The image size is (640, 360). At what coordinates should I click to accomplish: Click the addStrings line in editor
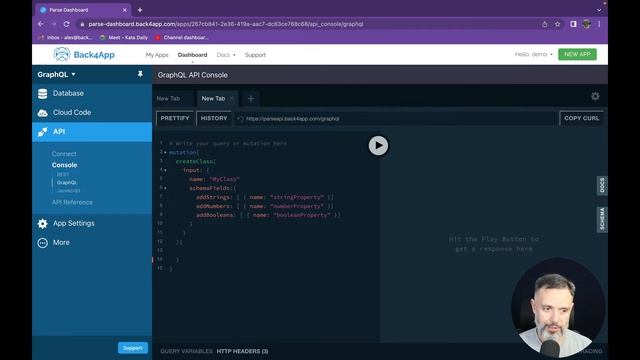[264, 197]
